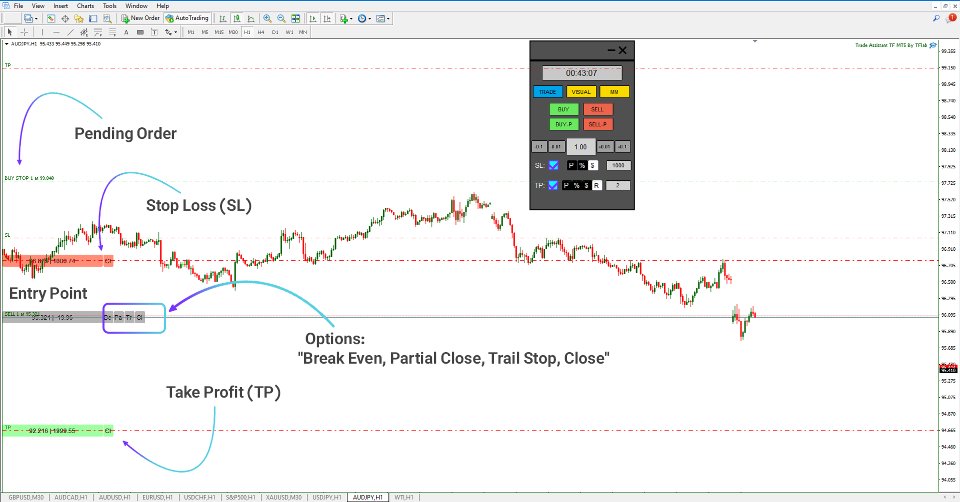Select the Vertical Line drawing tool
This screenshot has width=960, height=502.
click(42, 32)
